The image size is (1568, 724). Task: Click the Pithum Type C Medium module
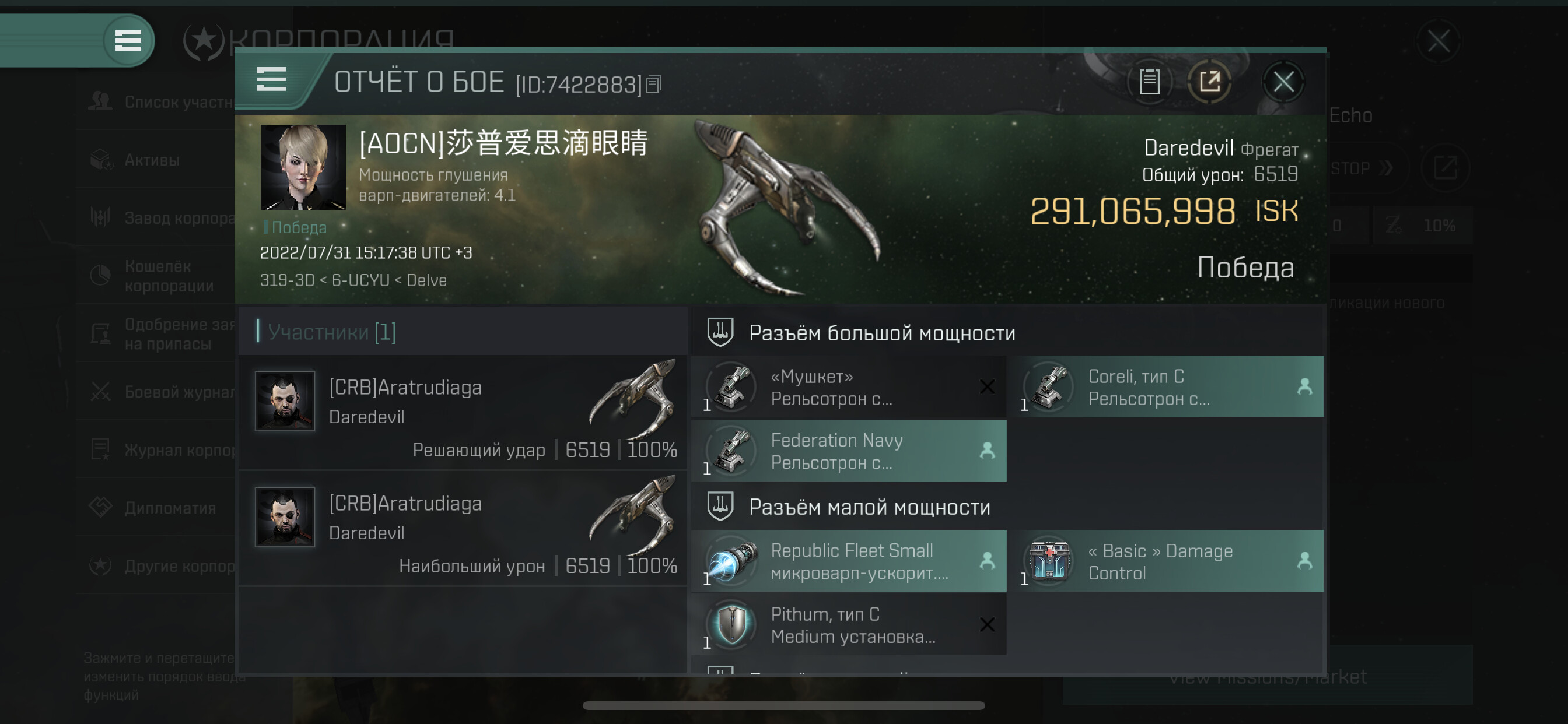[849, 625]
